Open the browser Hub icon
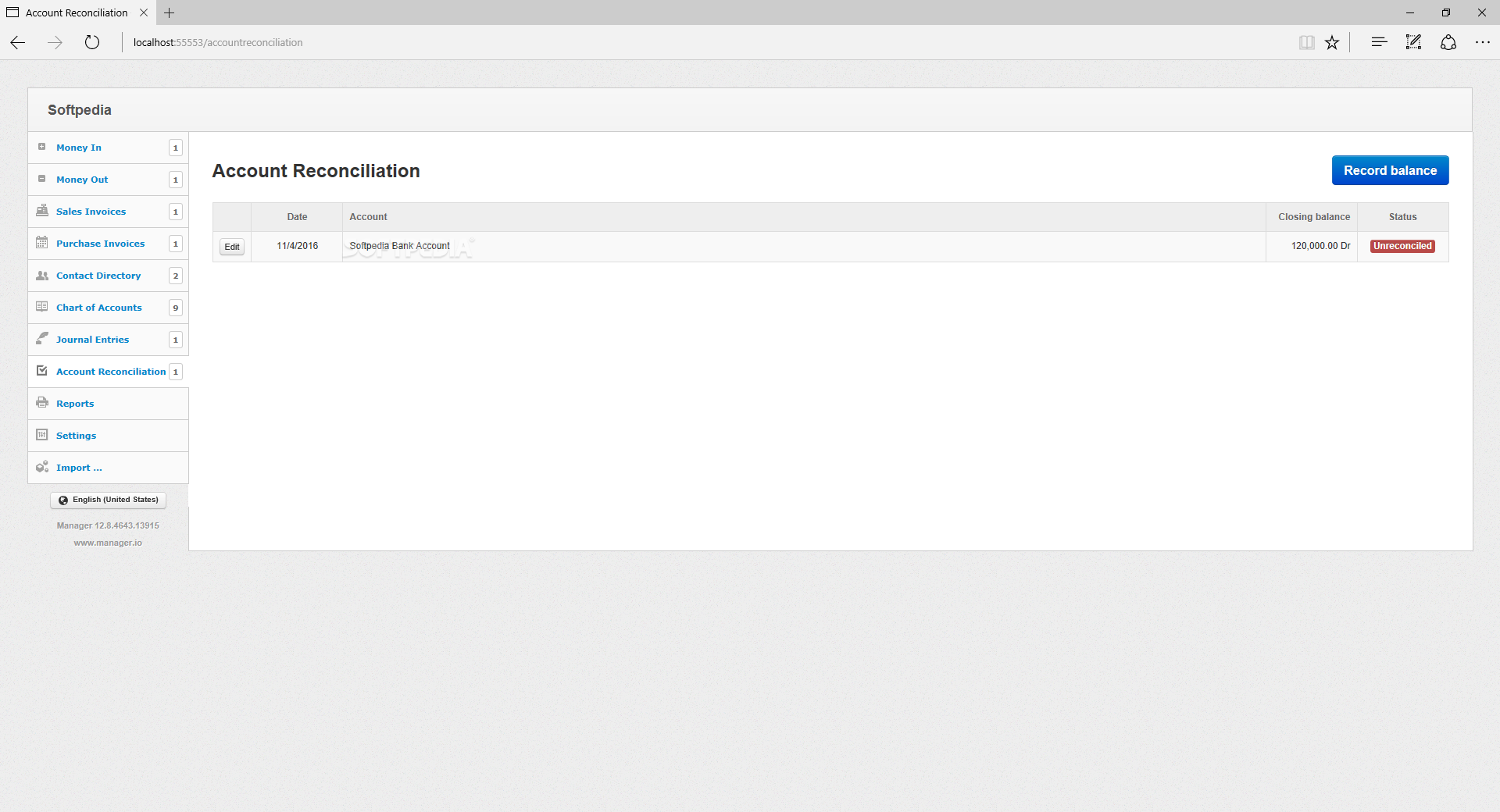 [1379, 42]
